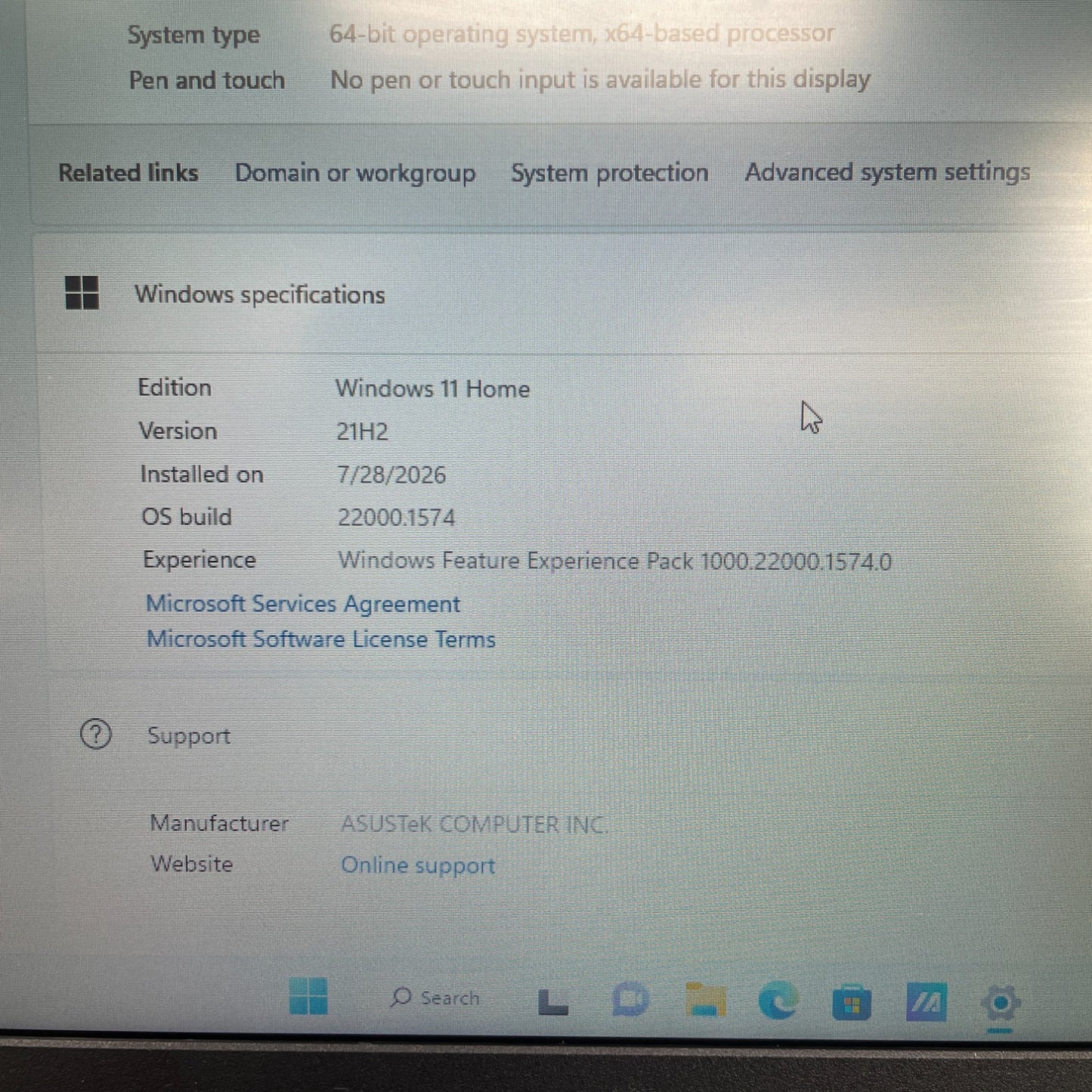Image resolution: width=1092 pixels, height=1092 pixels.
Task: Open the Windows Start menu
Action: (x=308, y=997)
